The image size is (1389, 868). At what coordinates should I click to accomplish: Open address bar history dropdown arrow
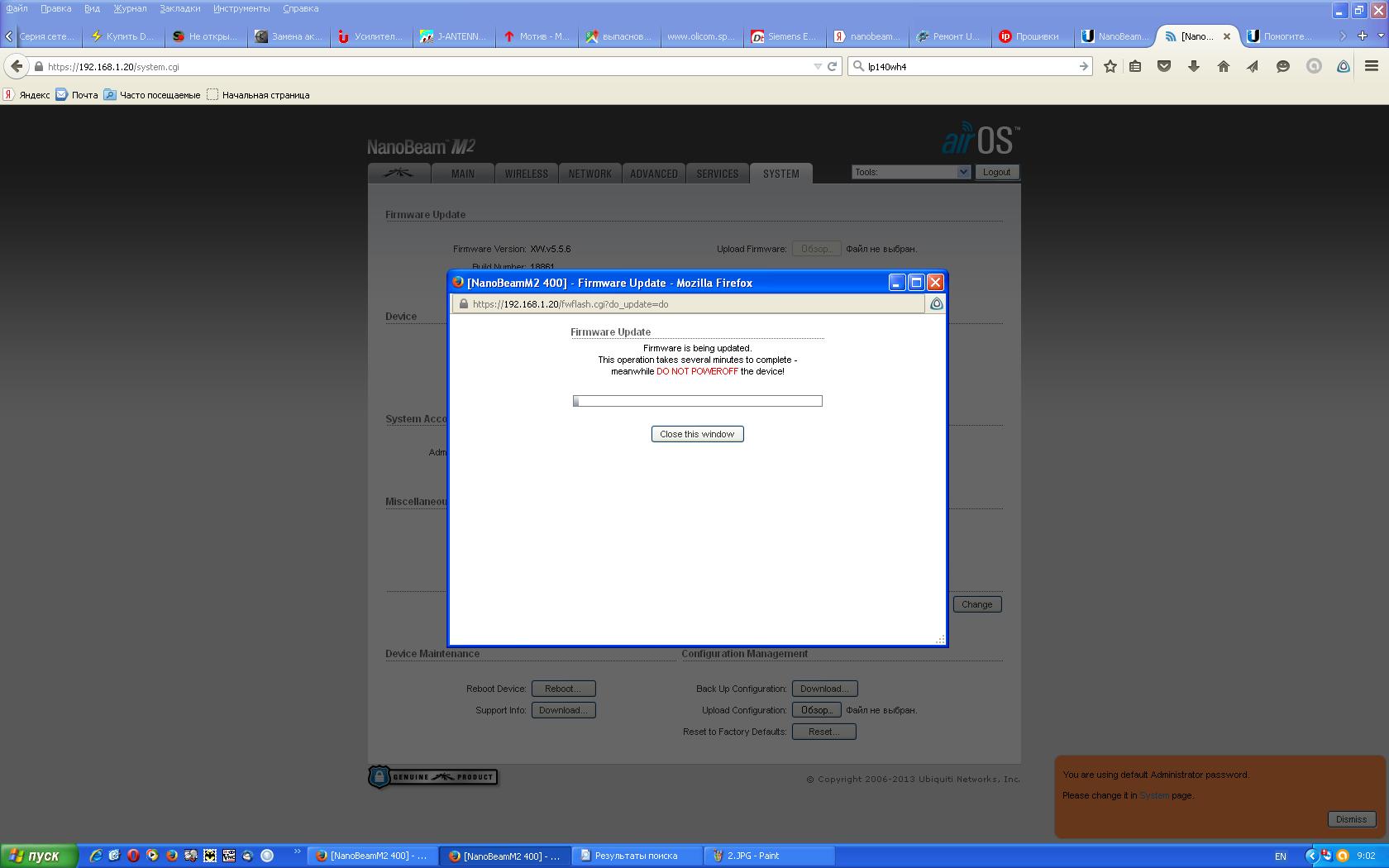[x=818, y=66]
